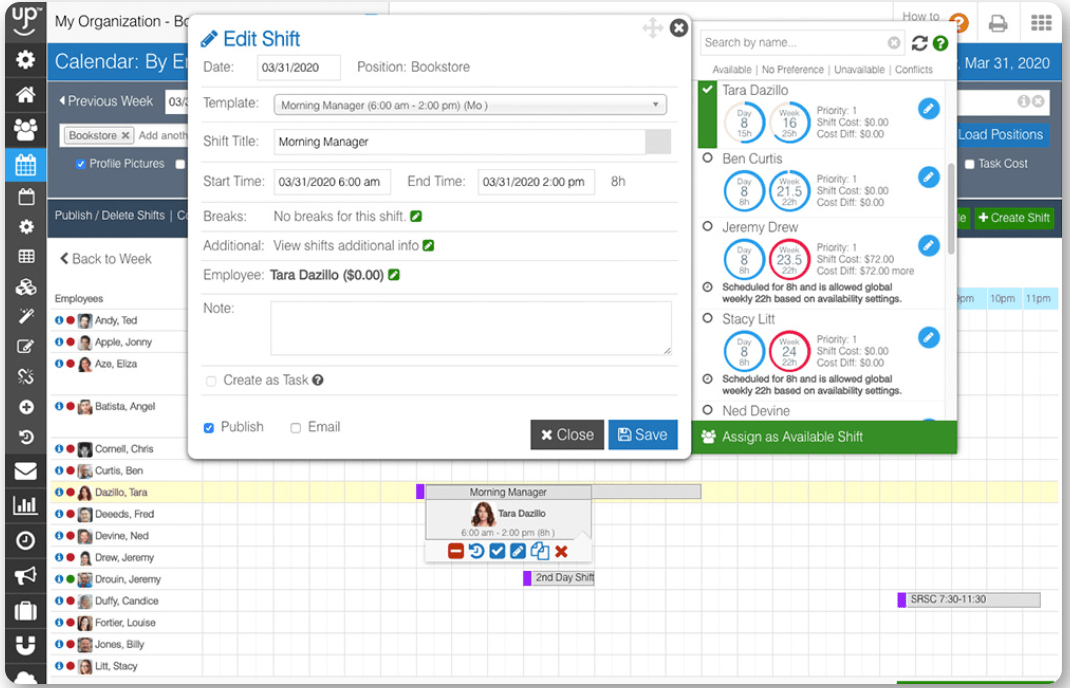Click the gray shift color swatch
The width and height of the screenshot is (1070, 688).
click(658, 142)
